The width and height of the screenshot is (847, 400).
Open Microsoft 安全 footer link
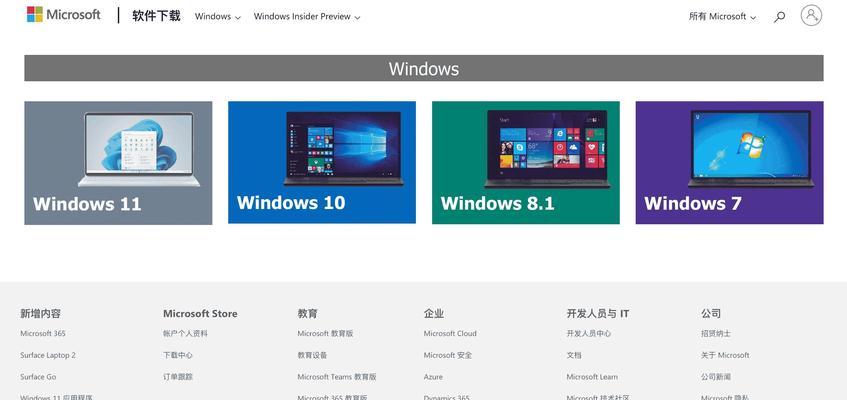click(x=448, y=355)
